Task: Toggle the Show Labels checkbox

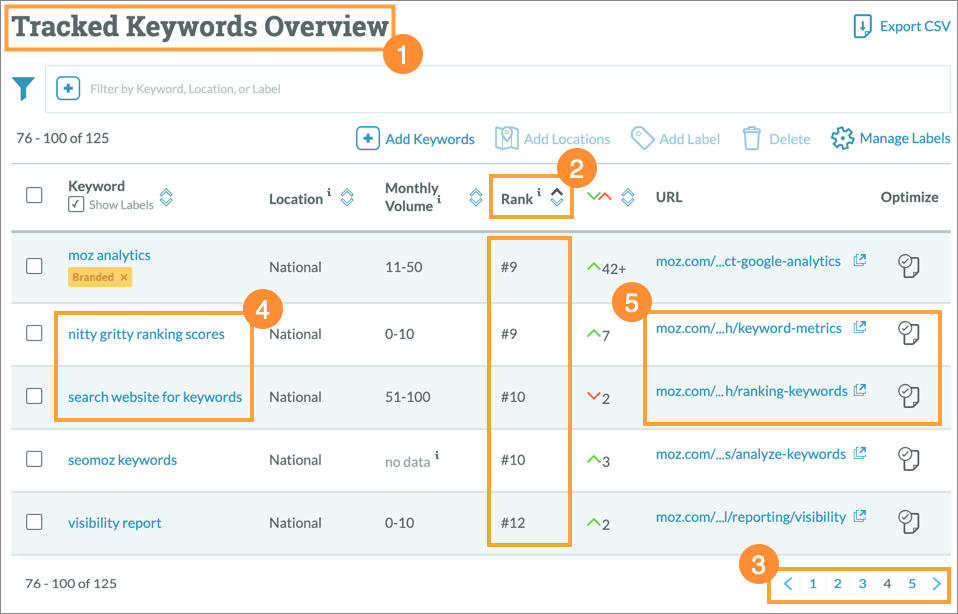Action: click(x=73, y=204)
